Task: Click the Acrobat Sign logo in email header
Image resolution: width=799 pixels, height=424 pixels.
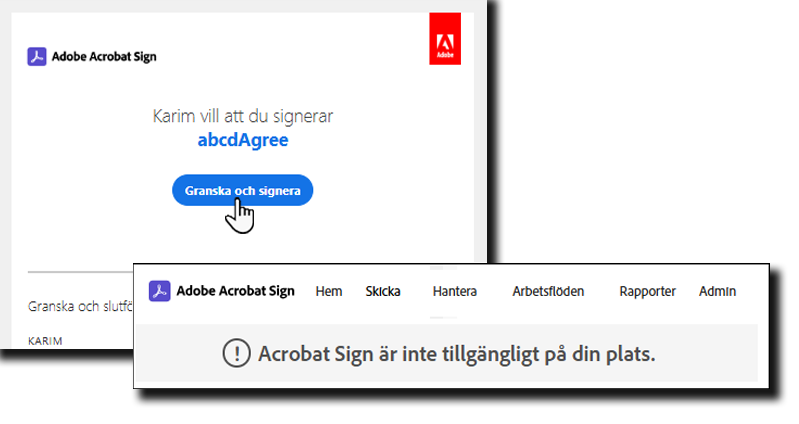Action: tap(36, 57)
